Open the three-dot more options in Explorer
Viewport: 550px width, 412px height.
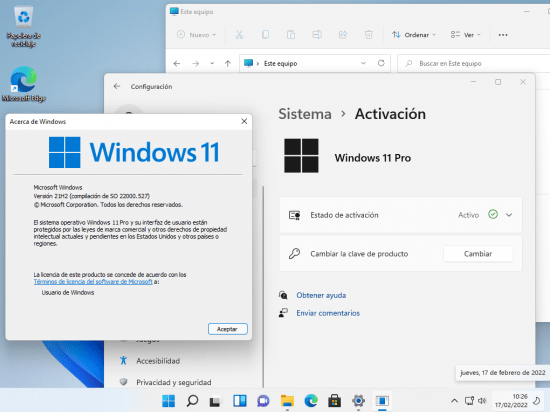tap(503, 35)
